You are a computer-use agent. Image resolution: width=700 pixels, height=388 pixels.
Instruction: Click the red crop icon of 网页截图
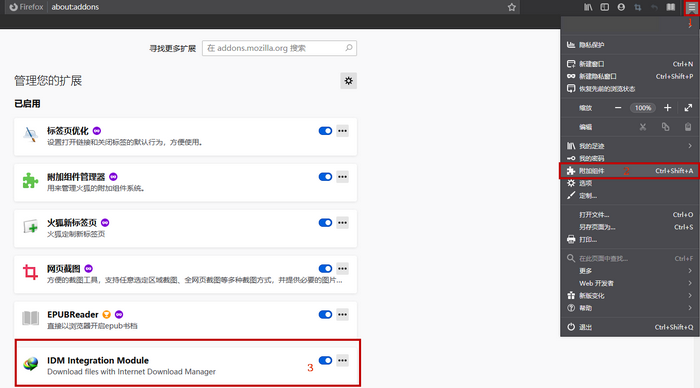coord(30,272)
